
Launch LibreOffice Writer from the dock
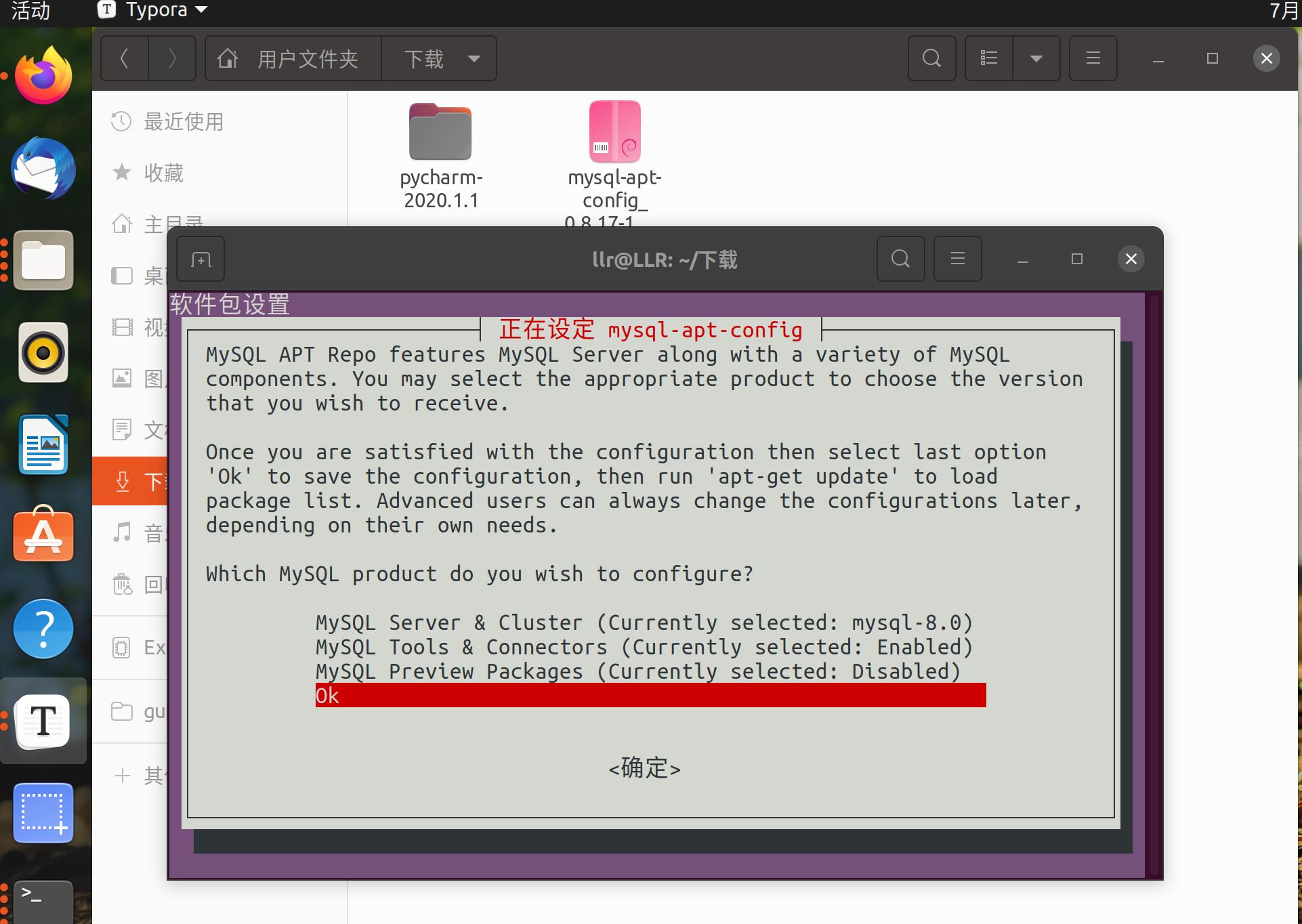point(43,444)
